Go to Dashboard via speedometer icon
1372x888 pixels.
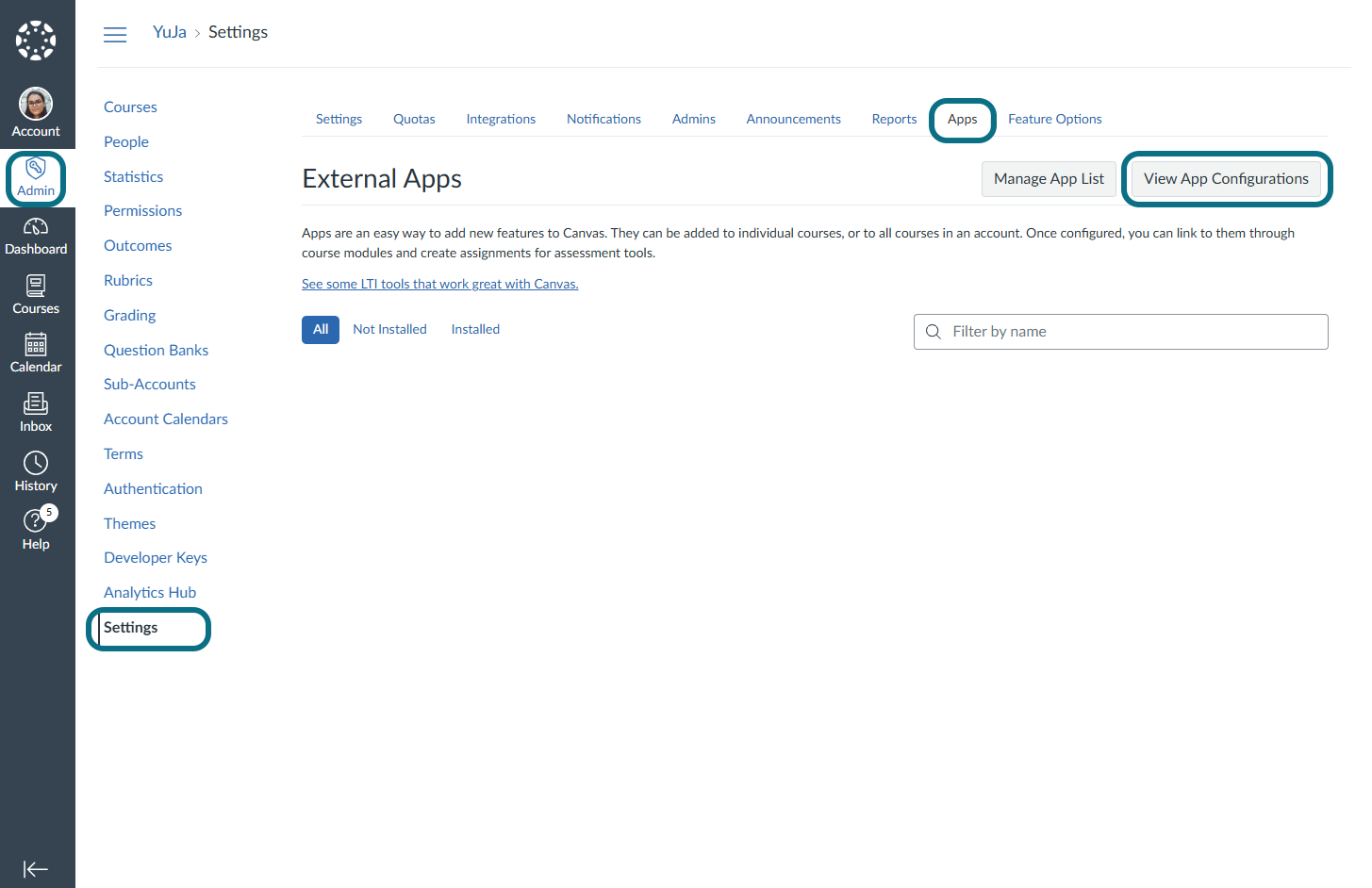point(36,227)
